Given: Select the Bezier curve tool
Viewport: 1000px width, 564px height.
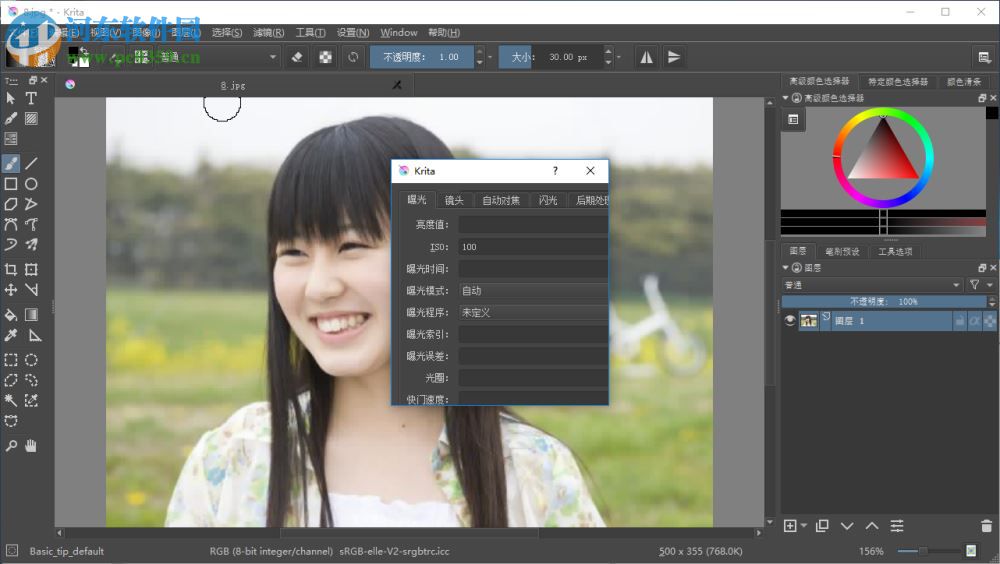Looking at the screenshot, I should click(11, 225).
